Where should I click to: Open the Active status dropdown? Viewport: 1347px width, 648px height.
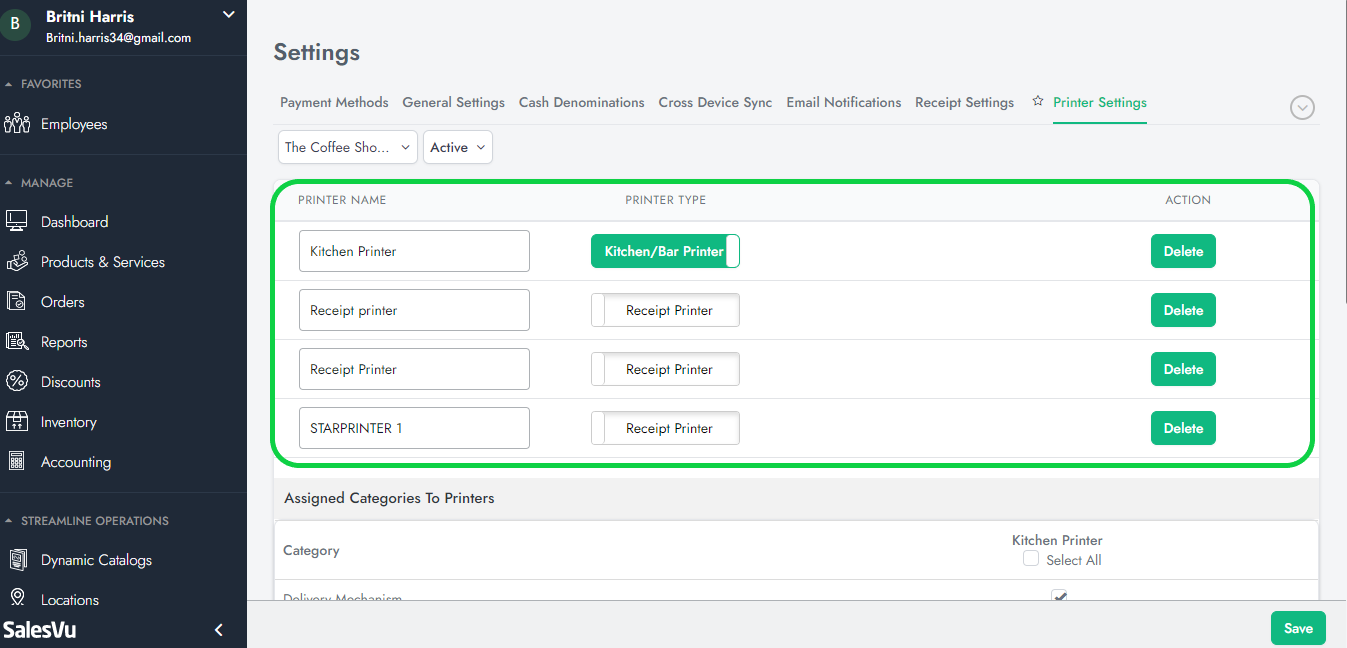pyautogui.click(x=458, y=147)
